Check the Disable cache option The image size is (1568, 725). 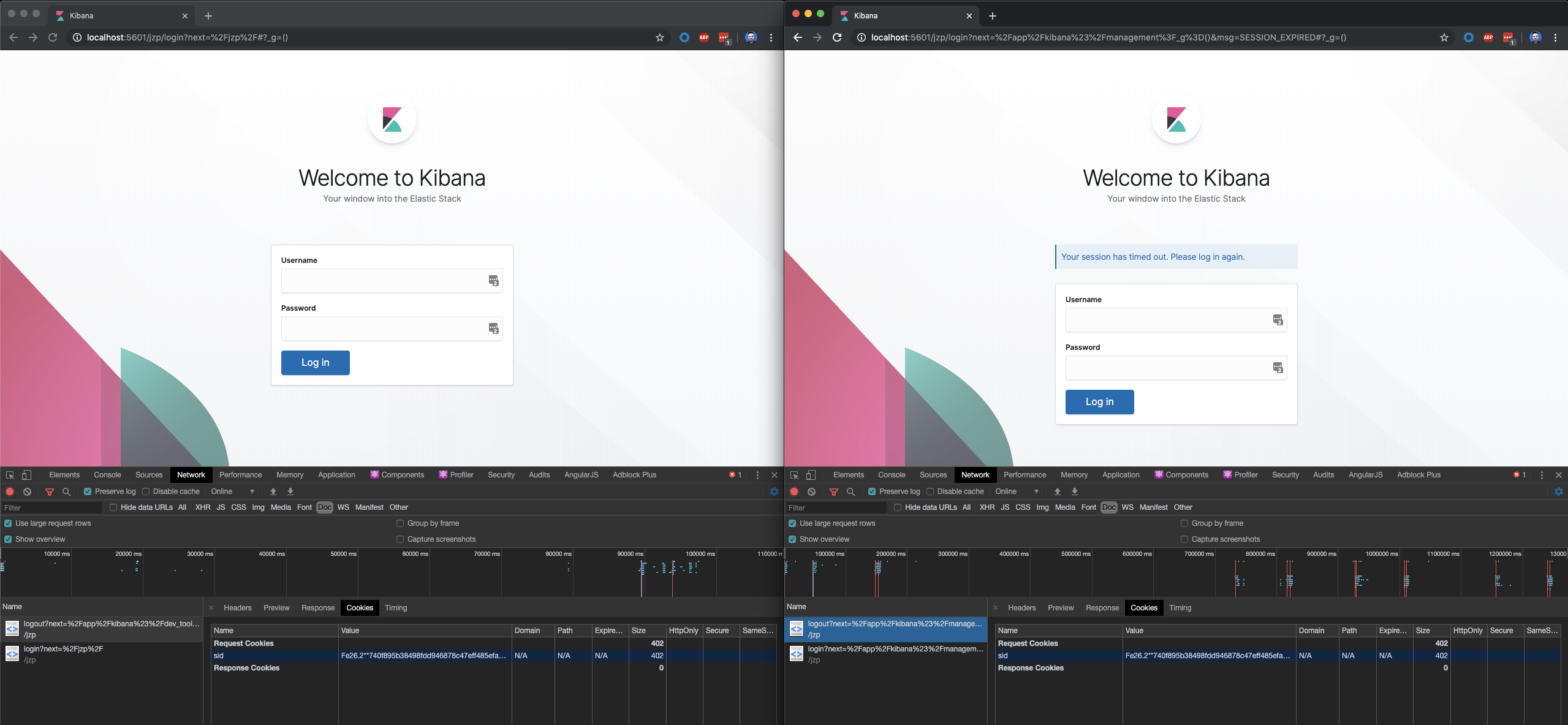[146, 492]
